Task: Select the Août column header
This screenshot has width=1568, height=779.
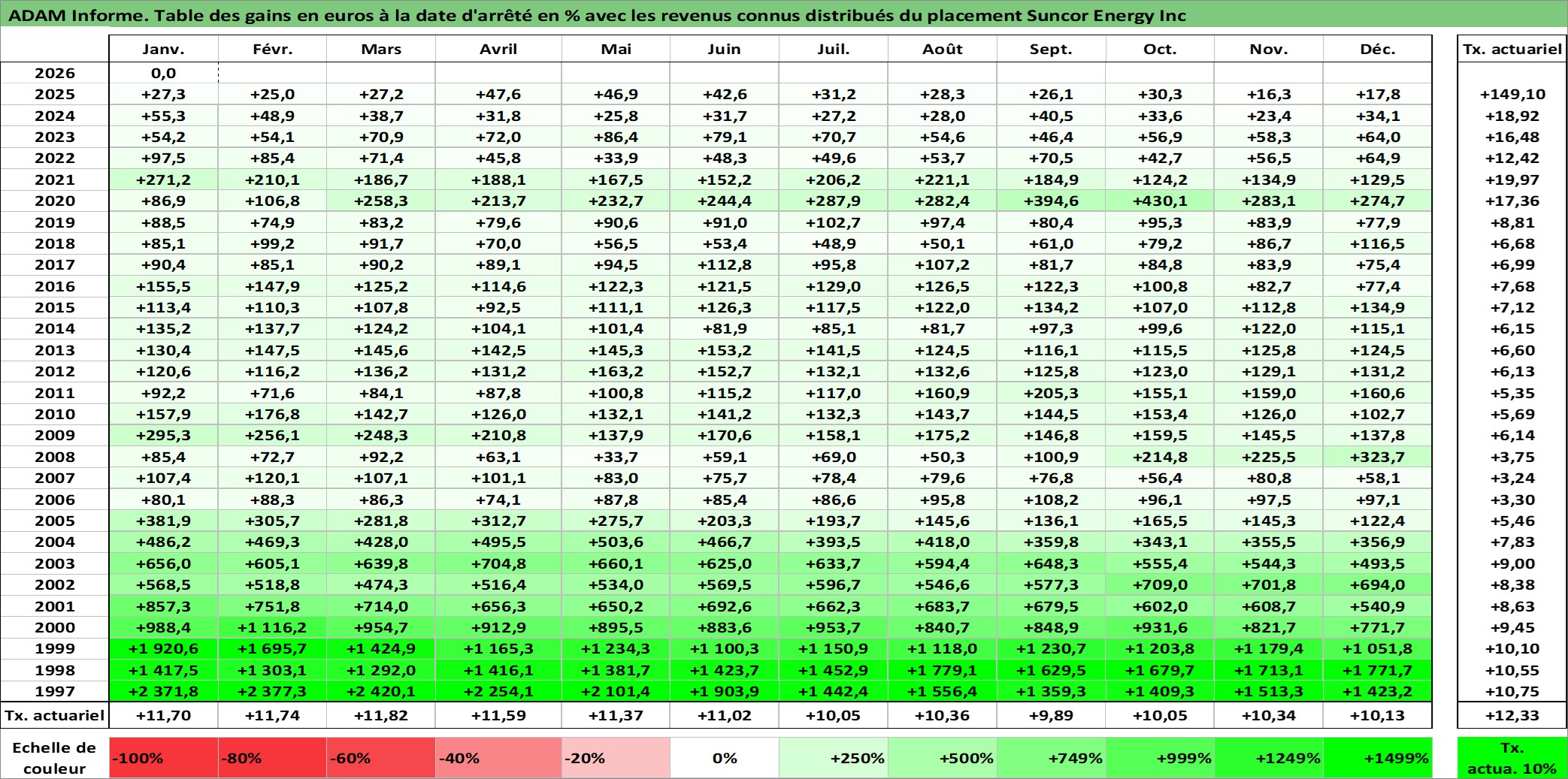Action: pos(943,49)
